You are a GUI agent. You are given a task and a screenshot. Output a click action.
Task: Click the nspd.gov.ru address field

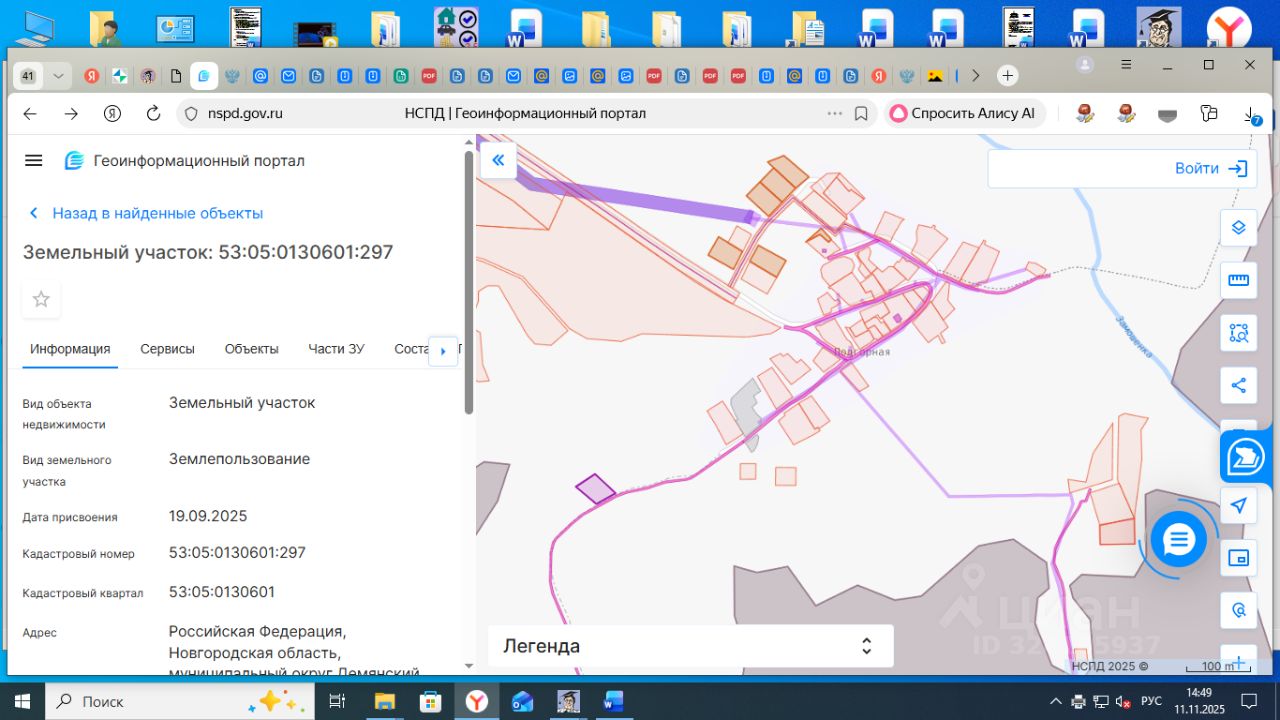[x=245, y=114]
